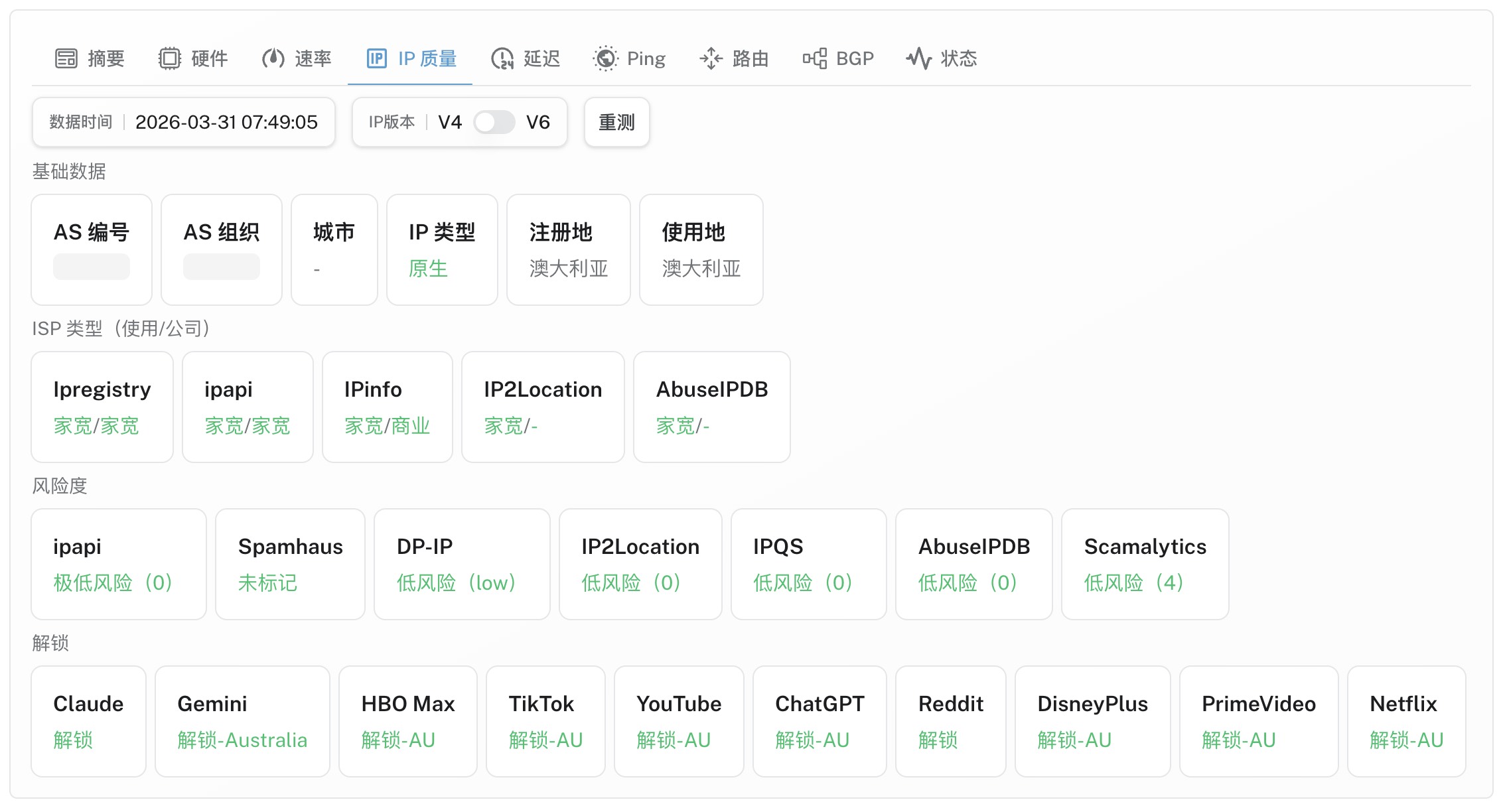Select the Scamalytics risk card
The height and width of the screenshot is (812, 1505).
coord(1145,564)
